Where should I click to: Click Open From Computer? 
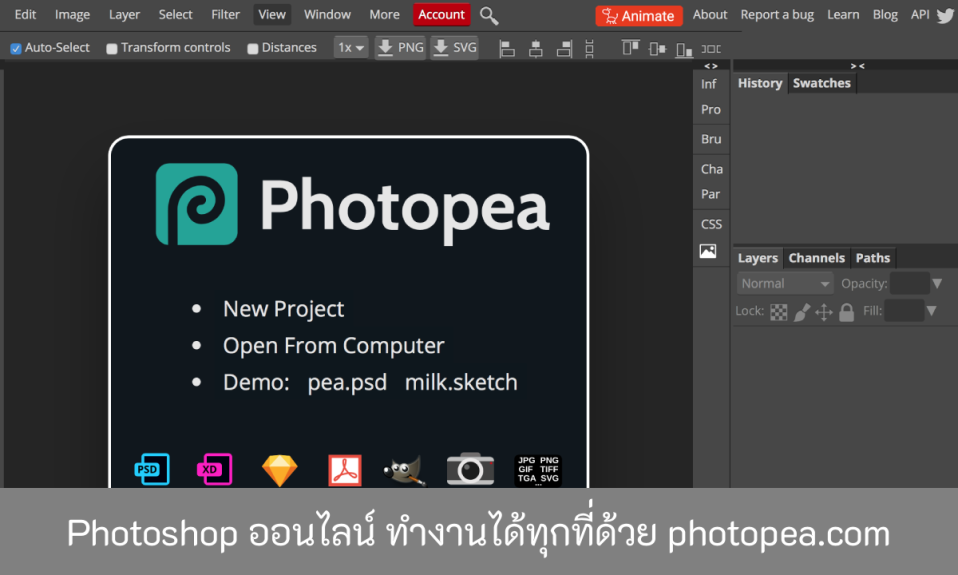pos(334,345)
